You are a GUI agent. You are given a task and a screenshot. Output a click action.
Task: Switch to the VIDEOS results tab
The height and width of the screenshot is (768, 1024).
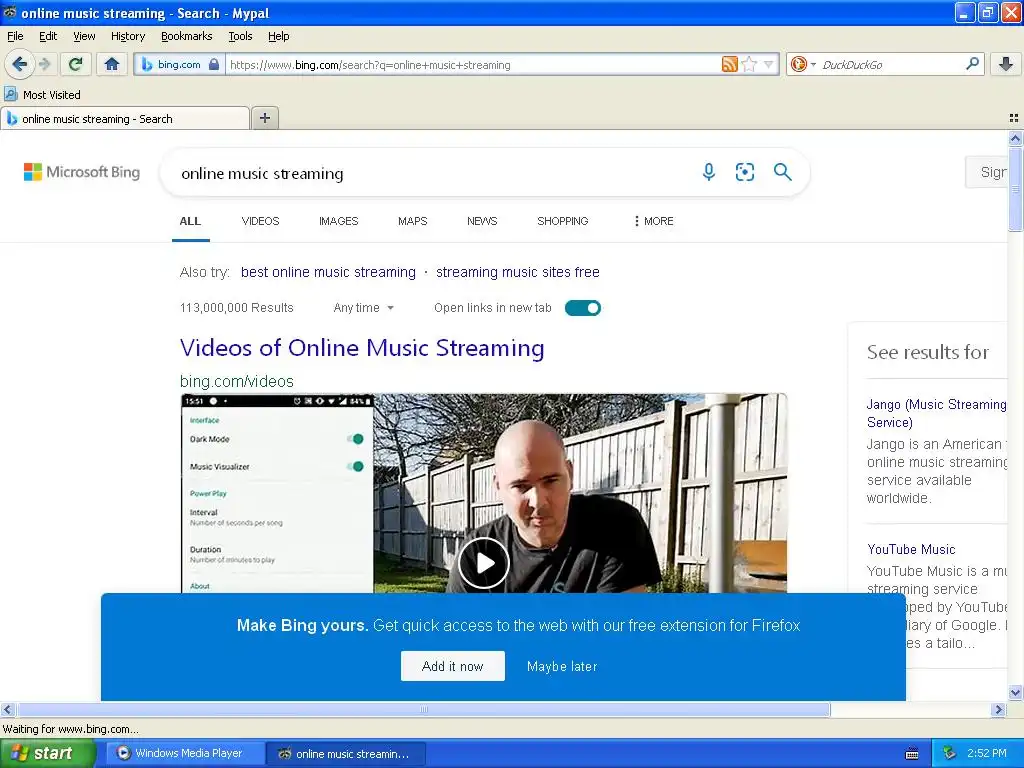260,221
